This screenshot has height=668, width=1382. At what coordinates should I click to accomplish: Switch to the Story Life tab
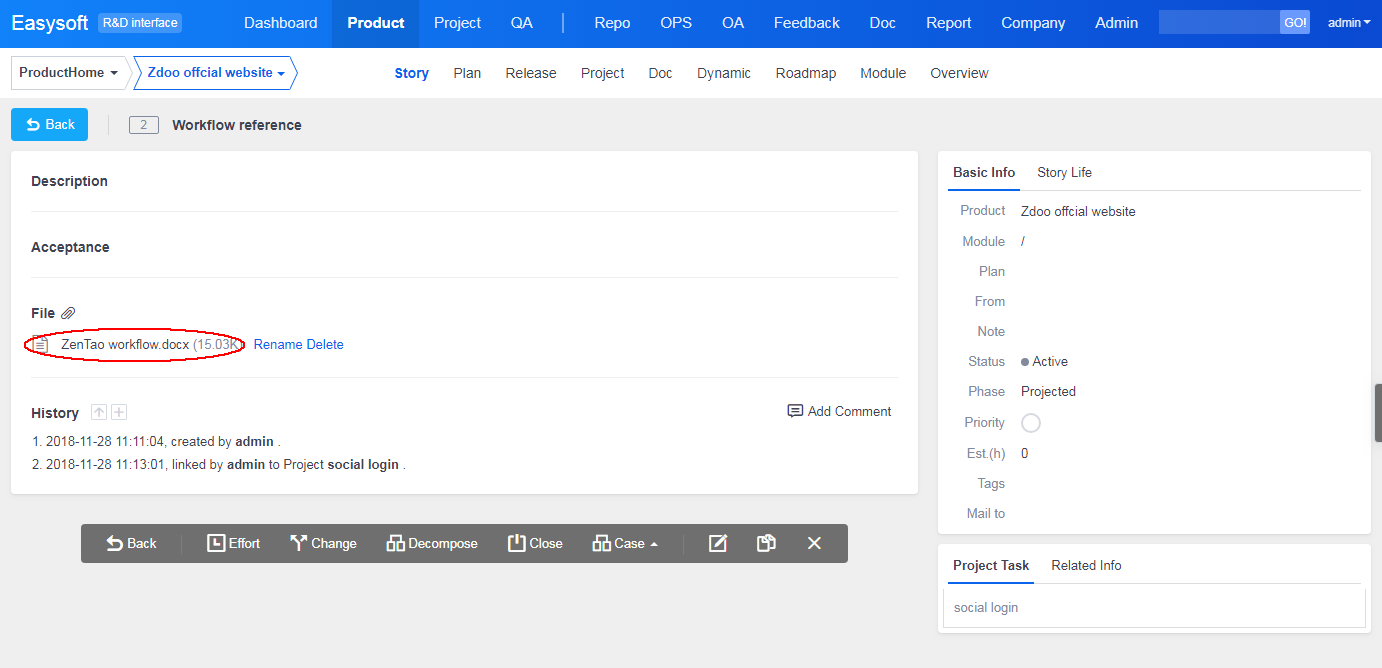1064,172
